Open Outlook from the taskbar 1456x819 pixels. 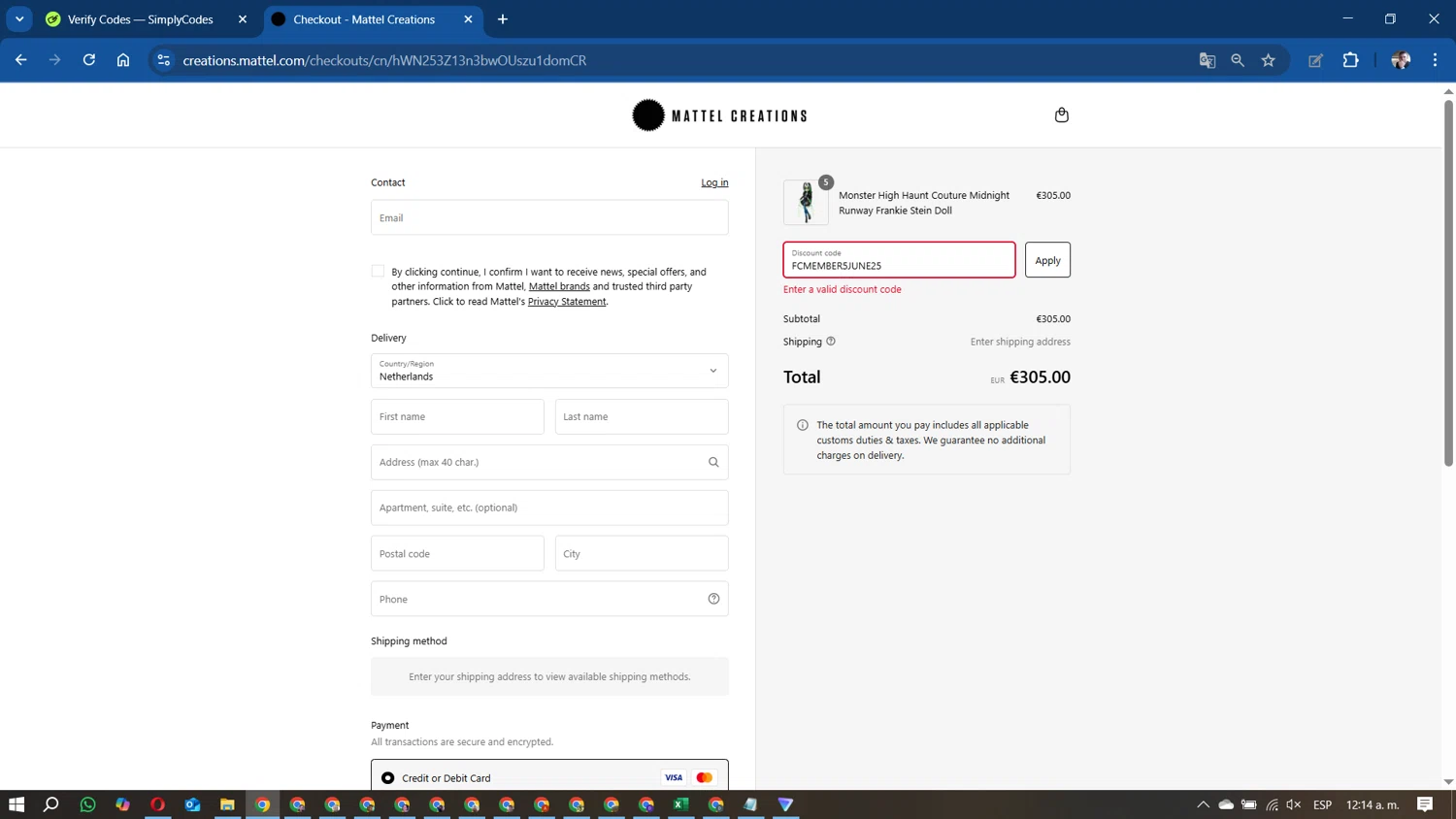point(192,804)
